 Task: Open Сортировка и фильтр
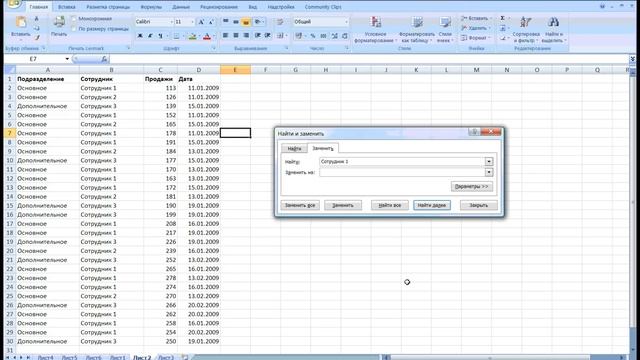[x=526, y=29]
